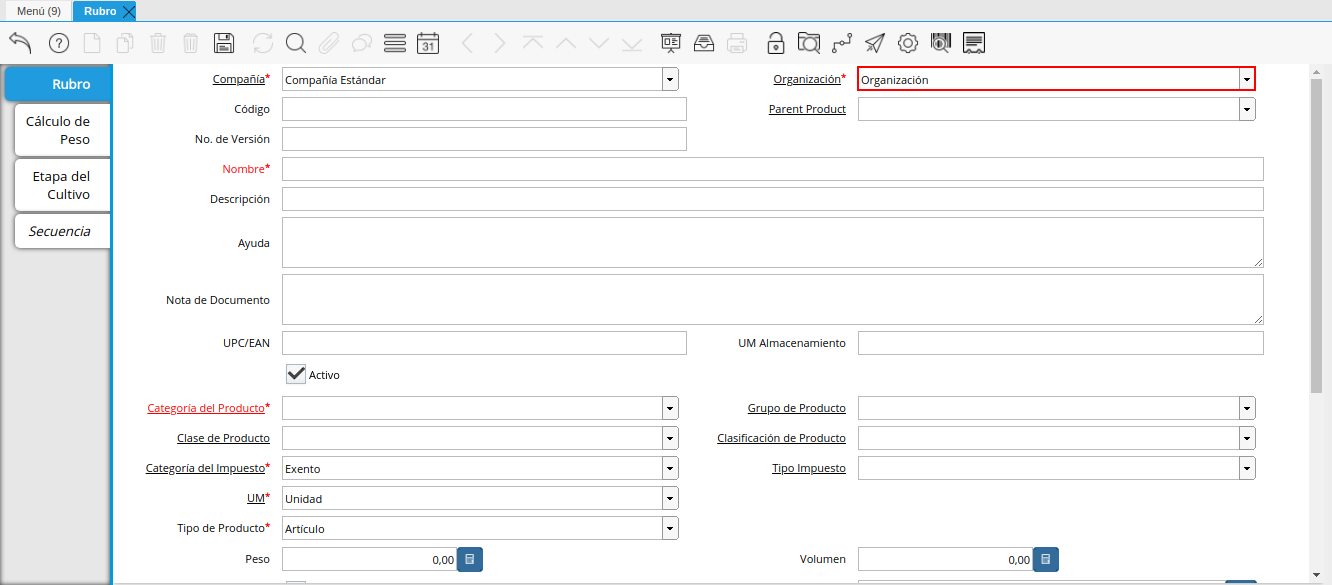The image size is (1332, 585).
Task: Click the first trash delete icon
Action: [158, 43]
